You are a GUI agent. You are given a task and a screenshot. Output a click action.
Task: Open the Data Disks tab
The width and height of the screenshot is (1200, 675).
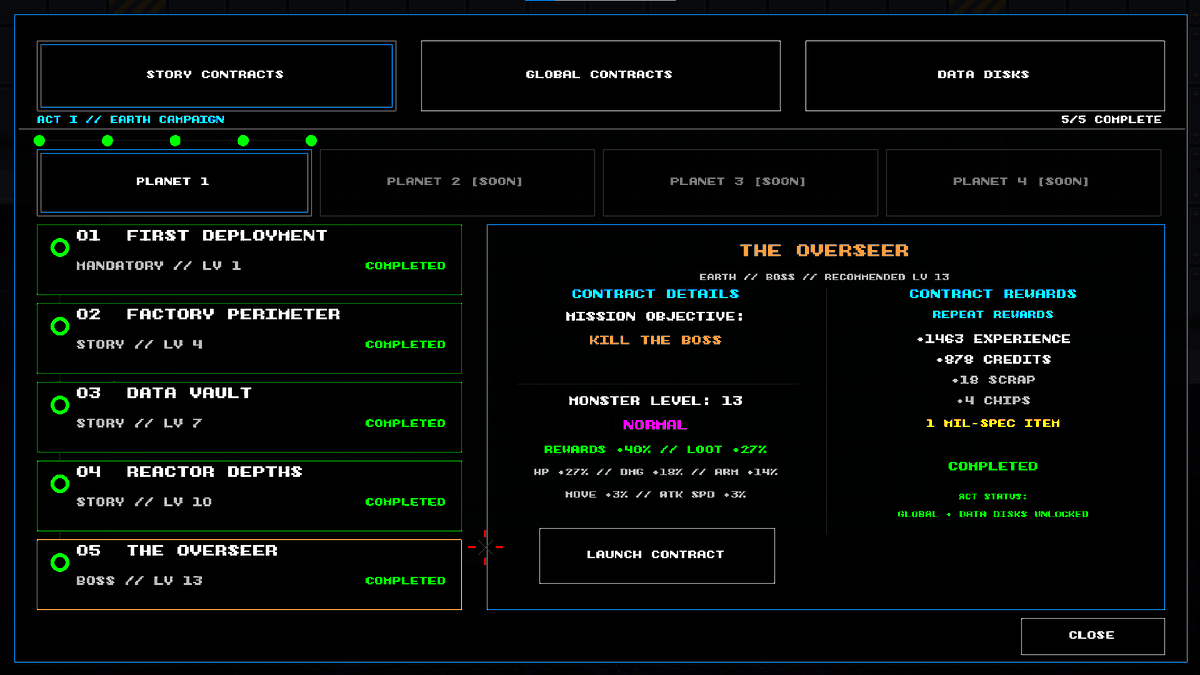point(984,75)
